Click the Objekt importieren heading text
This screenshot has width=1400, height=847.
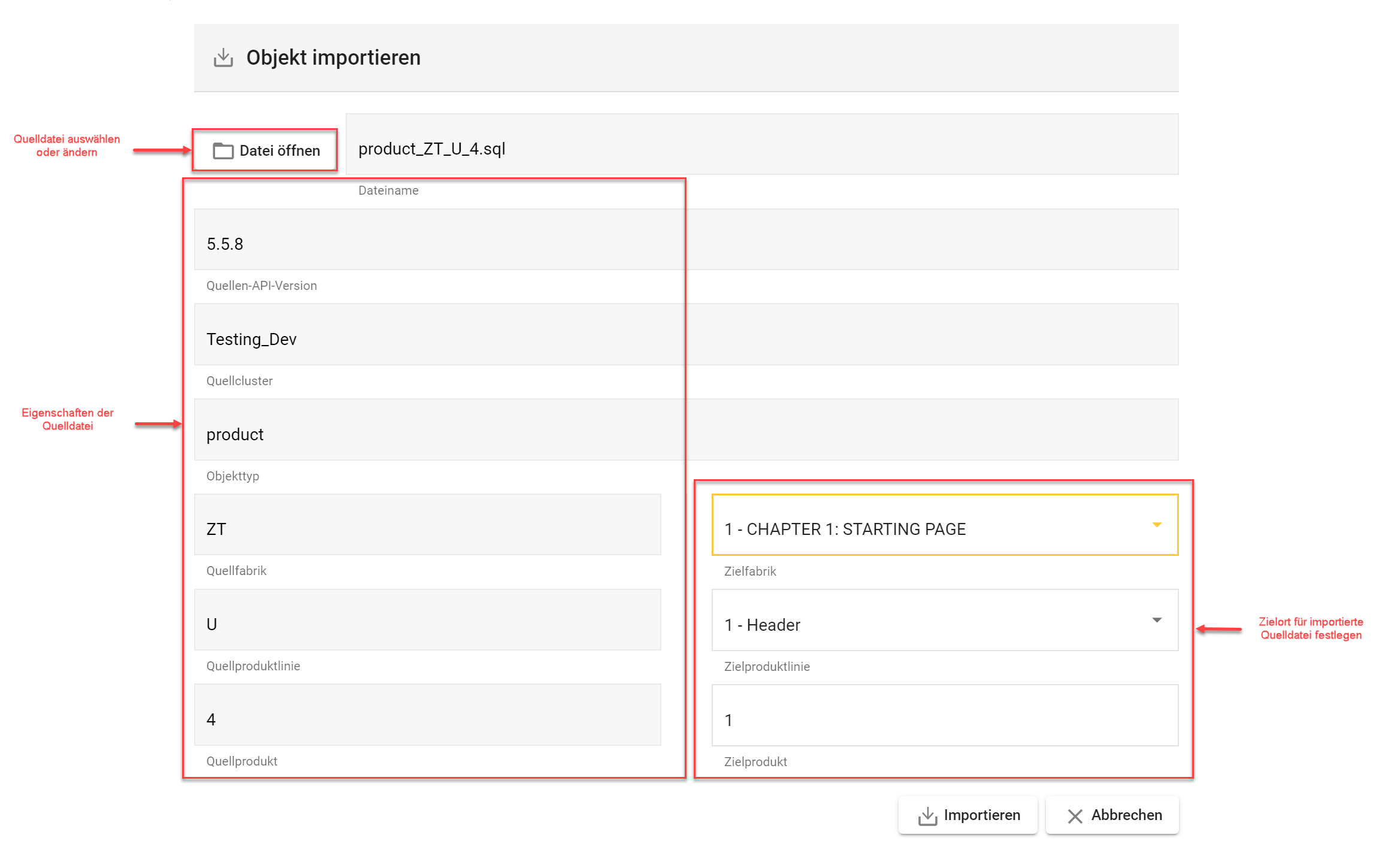coord(333,58)
